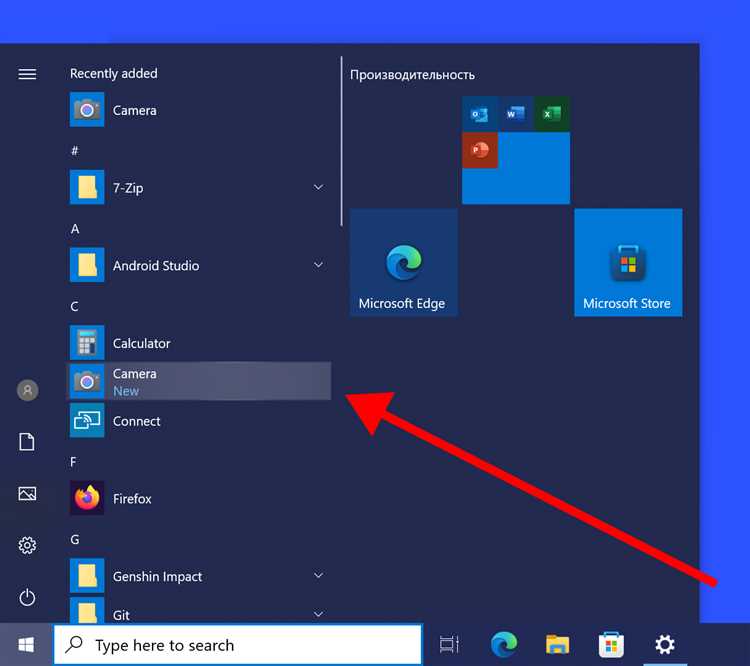Screen dimensions: 750x666
Task: Open Settings gear in Start sidebar
Action: [x=27, y=545]
